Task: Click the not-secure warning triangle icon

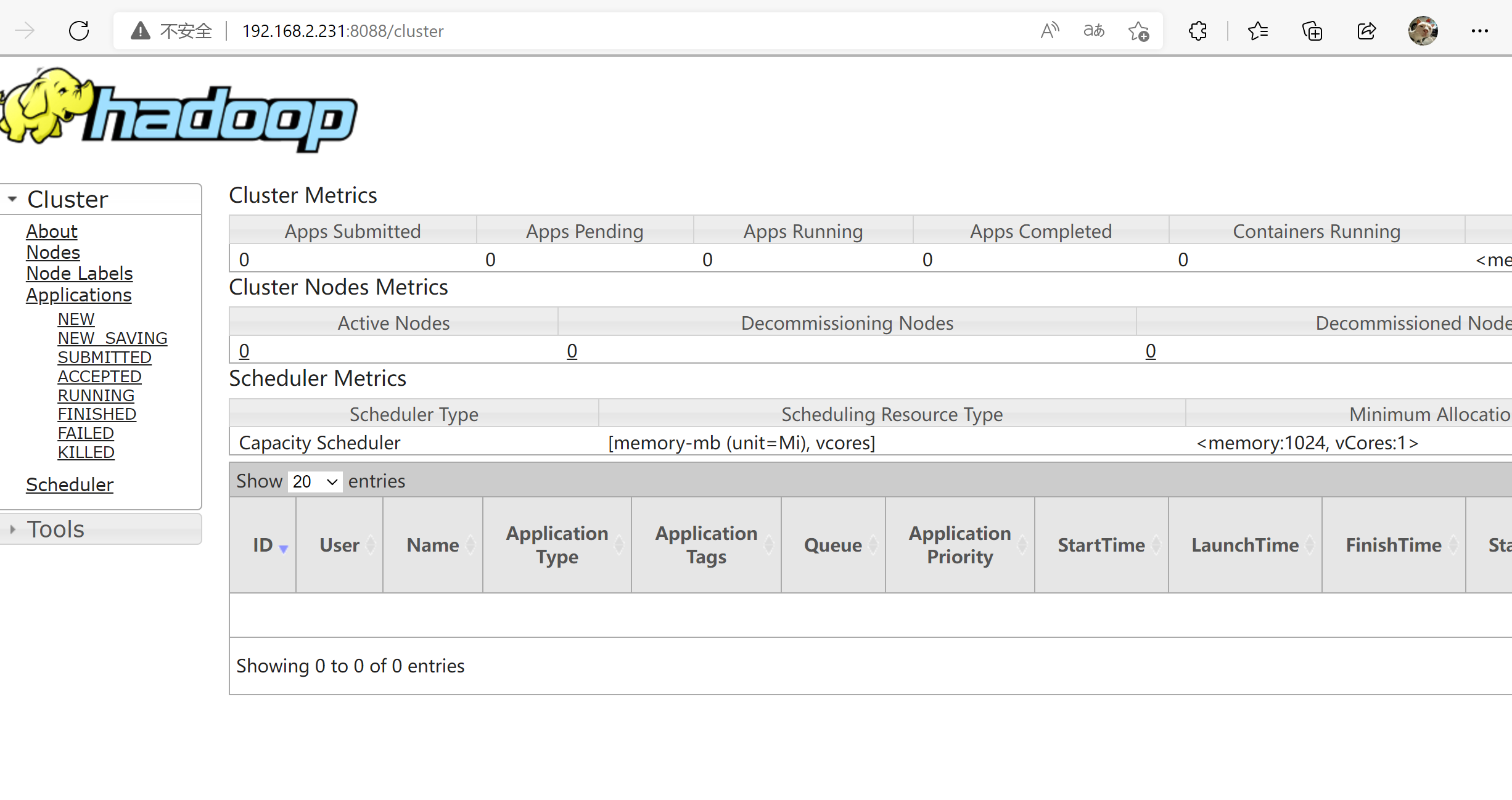Action: [141, 31]
